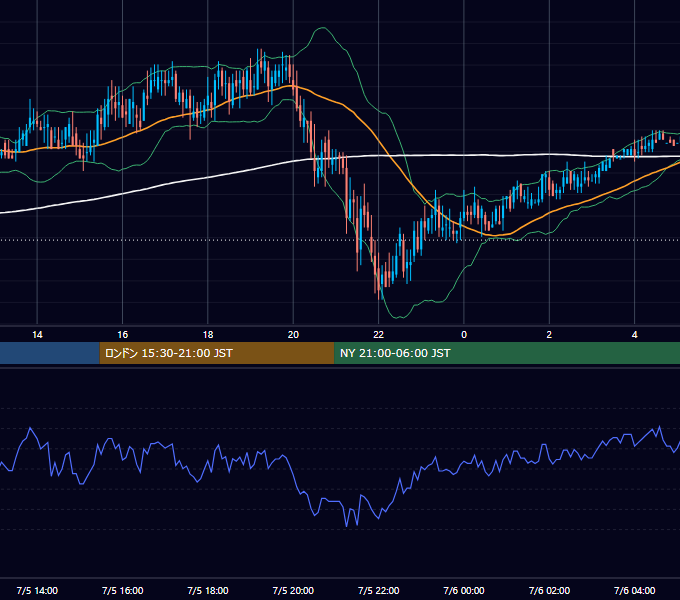Click the 0 hour label on the price chart axis
The image size is (680, 600).
464,334
